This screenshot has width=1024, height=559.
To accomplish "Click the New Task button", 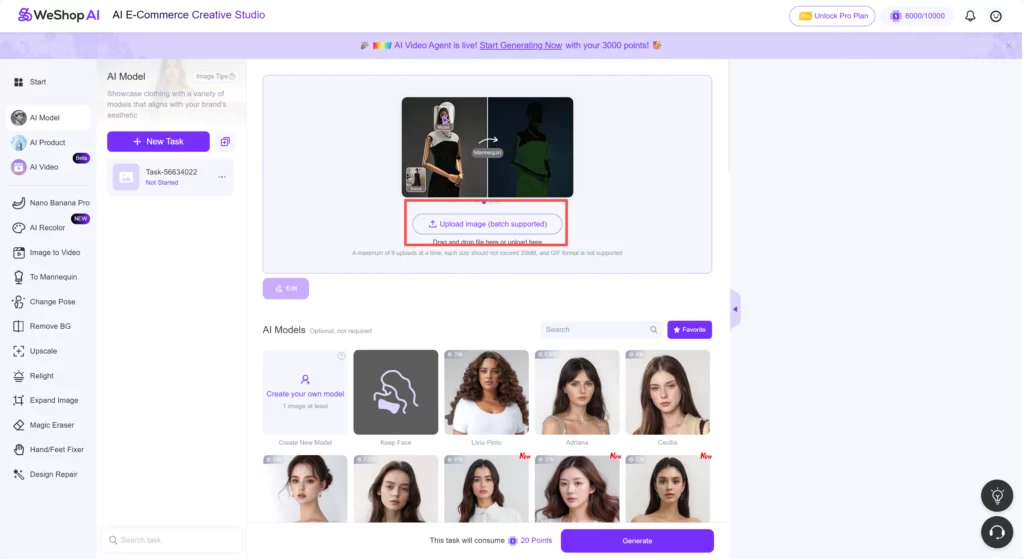I will (x=159, y=142).
